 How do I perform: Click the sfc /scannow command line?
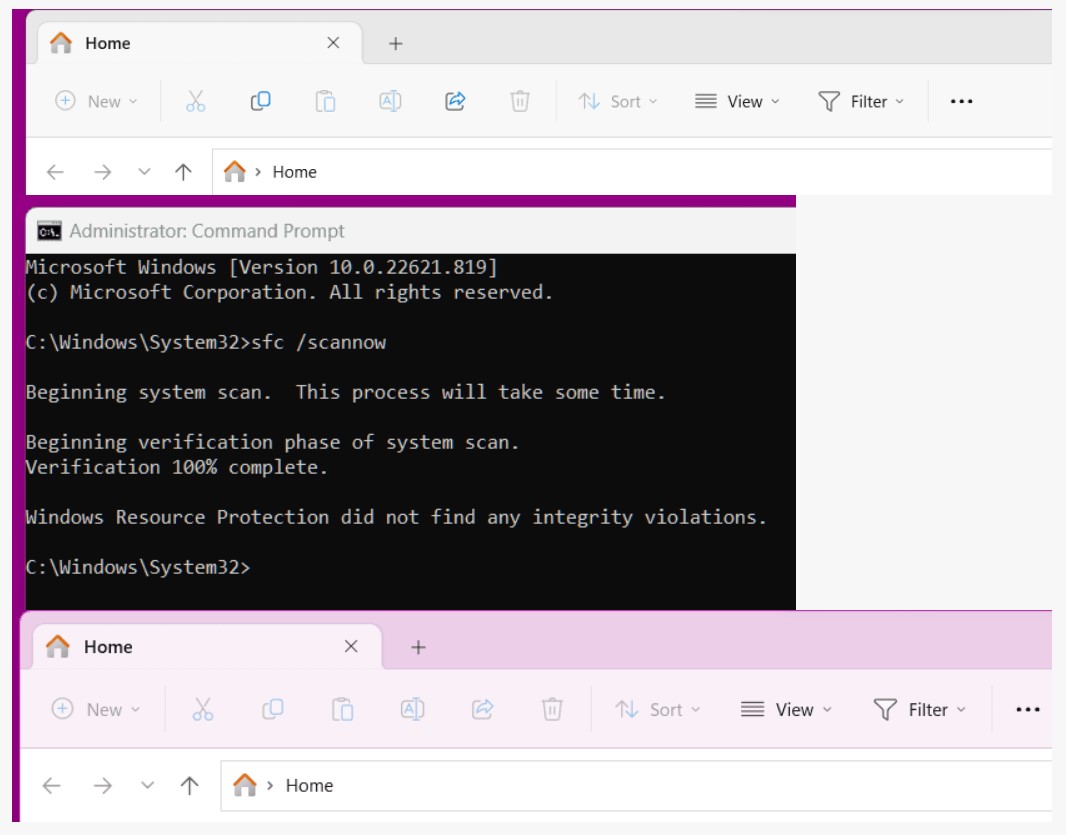tap(206, 342)
